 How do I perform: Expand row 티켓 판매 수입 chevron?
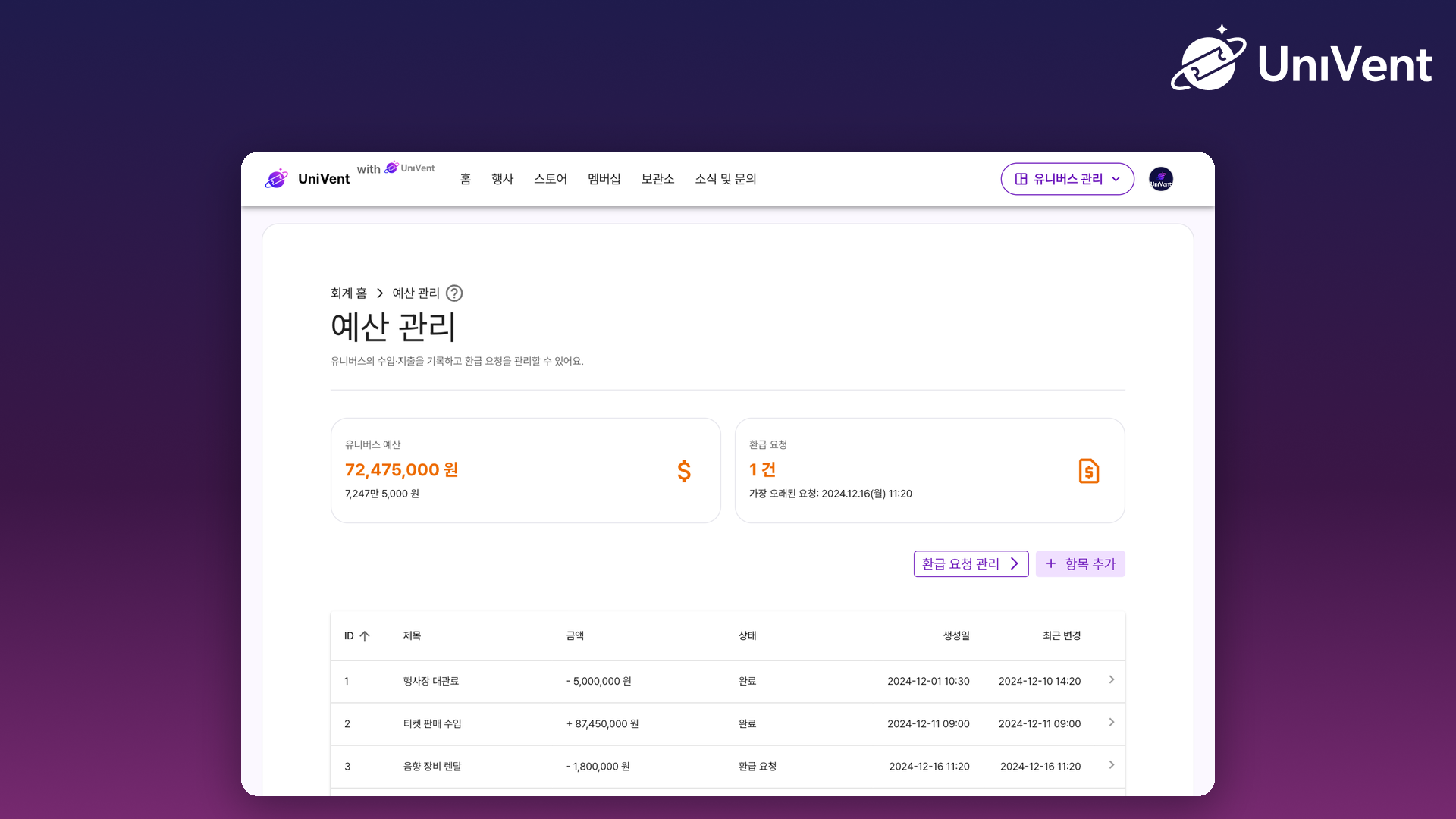pos(1112,723)
